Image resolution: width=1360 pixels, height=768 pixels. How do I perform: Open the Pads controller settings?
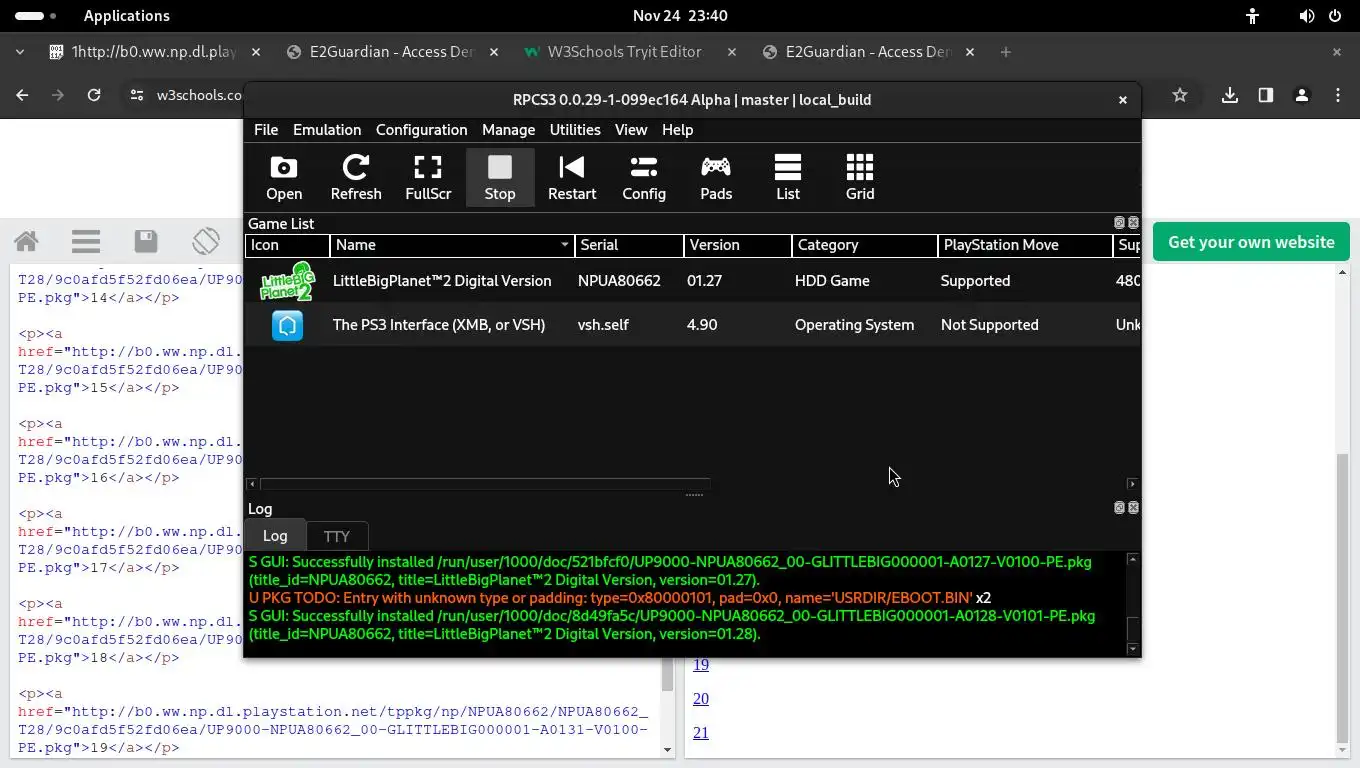point(716,178)
